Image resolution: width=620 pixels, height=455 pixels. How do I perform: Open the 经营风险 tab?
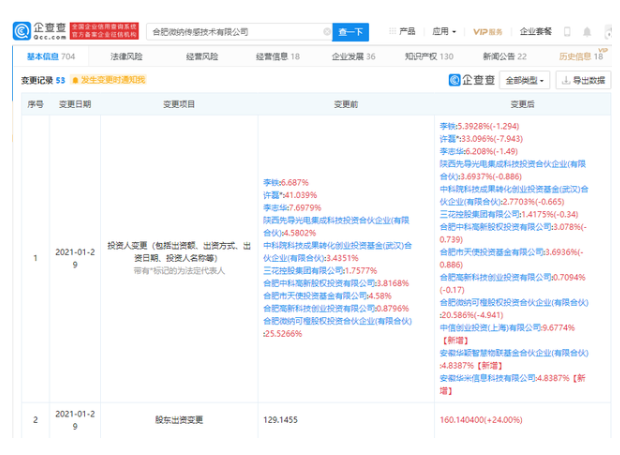pos(201,57)
